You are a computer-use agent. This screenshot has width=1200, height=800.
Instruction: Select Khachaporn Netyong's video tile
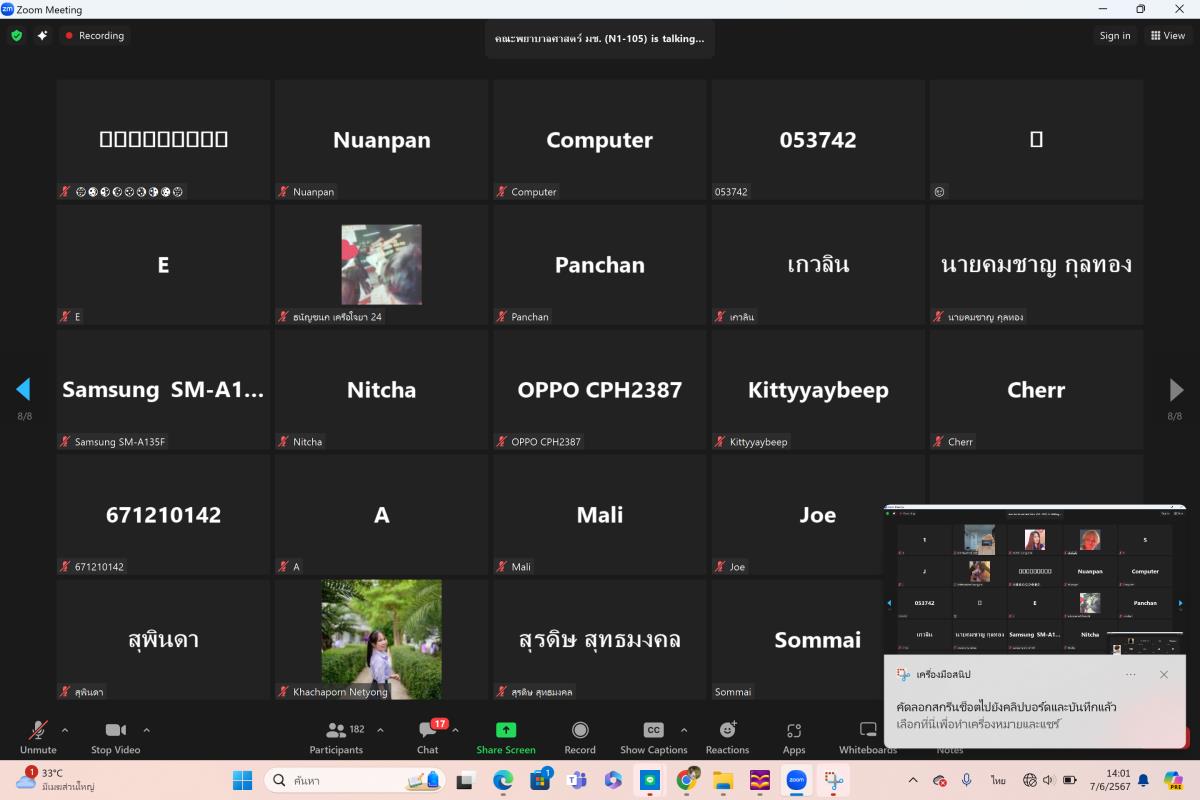tap(381, 639)
